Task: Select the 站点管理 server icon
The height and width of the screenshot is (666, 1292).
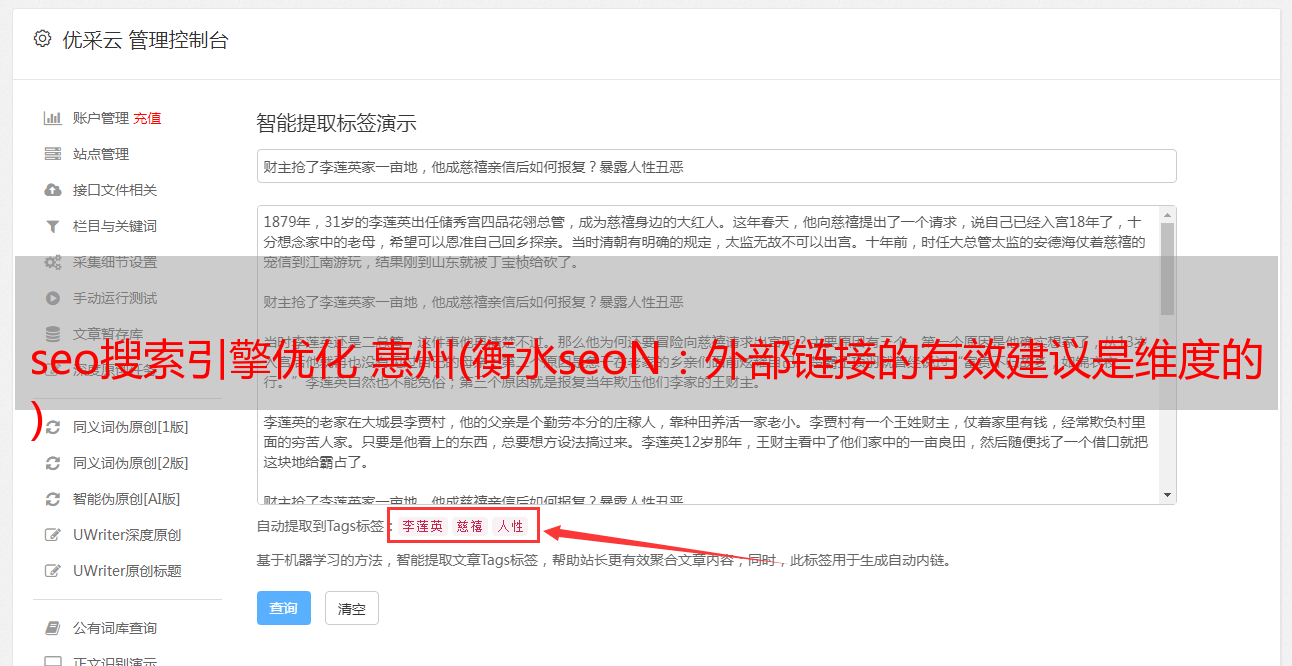Action: (53, 154)
